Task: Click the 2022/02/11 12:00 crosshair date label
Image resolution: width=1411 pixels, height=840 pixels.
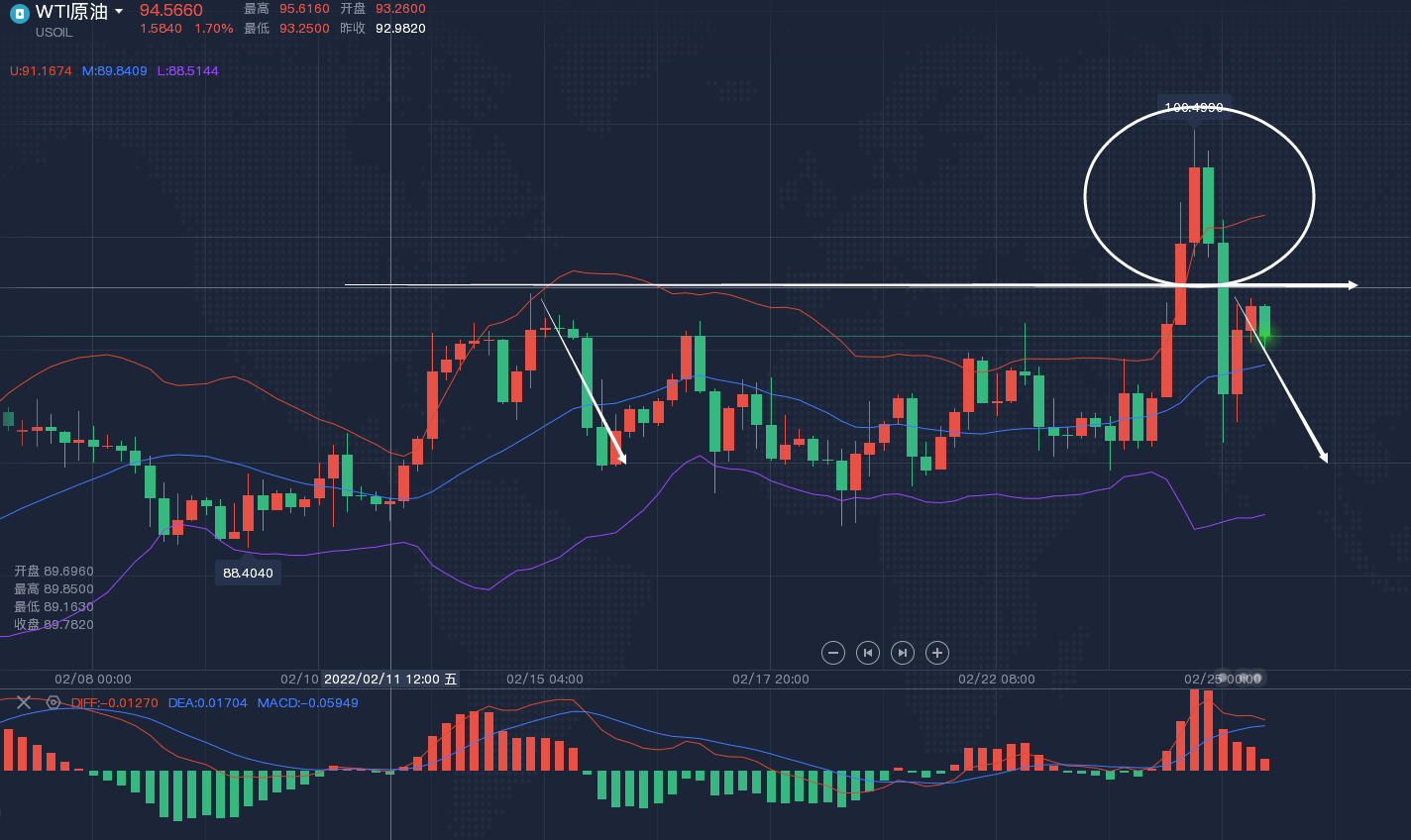Action: click(x=390, y=680)
